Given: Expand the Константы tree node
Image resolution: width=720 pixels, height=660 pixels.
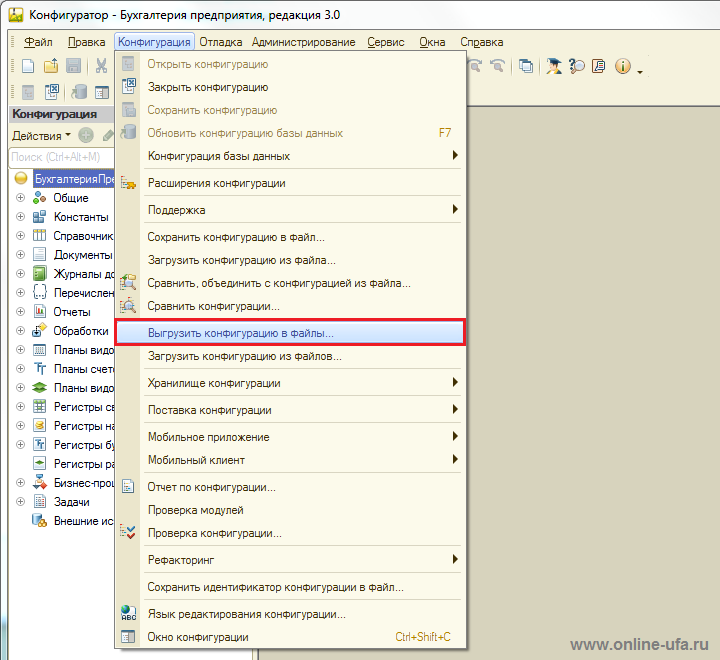Looking at the screenshot, I should pos(20,217).
